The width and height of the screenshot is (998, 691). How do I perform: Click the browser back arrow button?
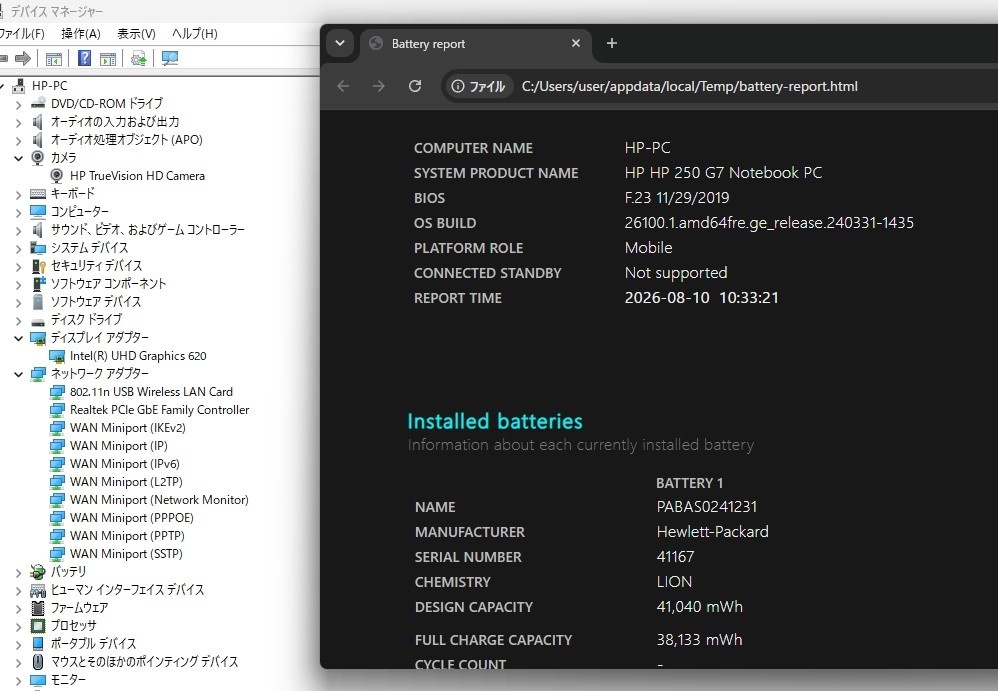(343, 86)
